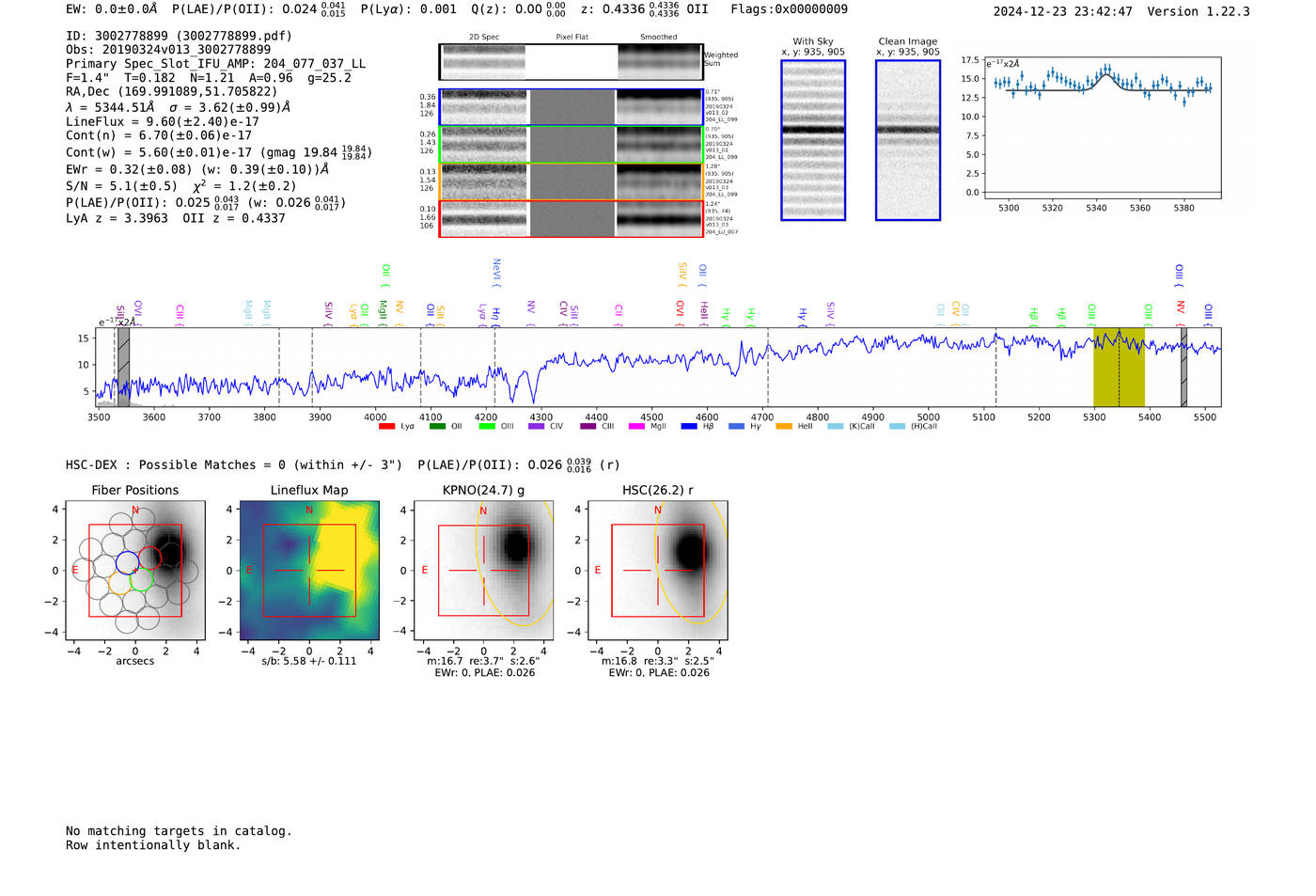Click the NeVI line label above spectrum

(x=496, y=273)
